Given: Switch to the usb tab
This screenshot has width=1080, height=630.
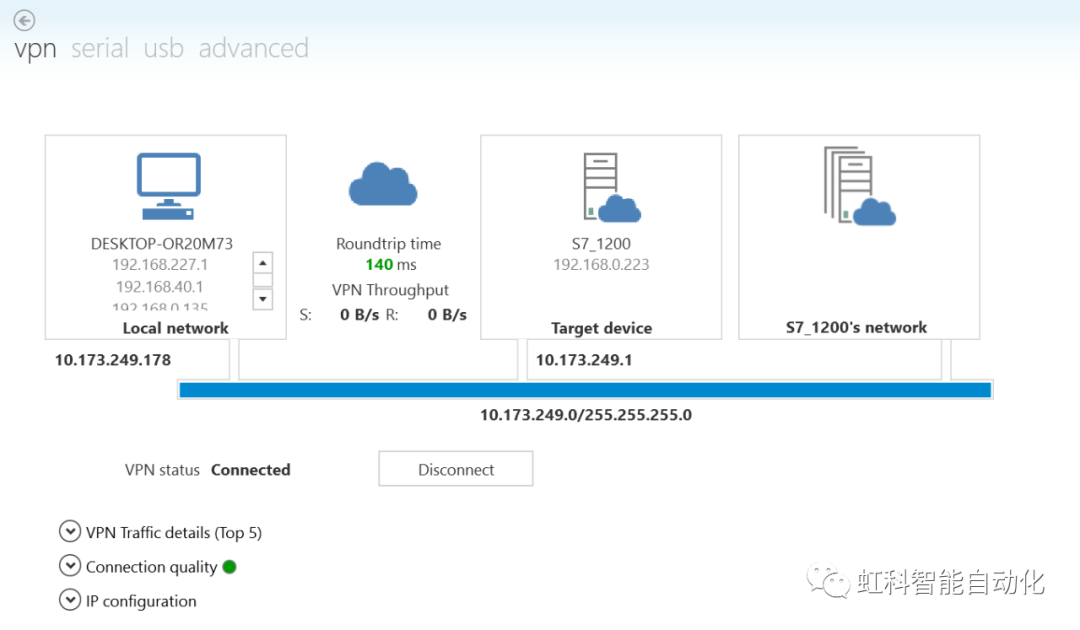Looking at the screenshot, I should (163, 48).
